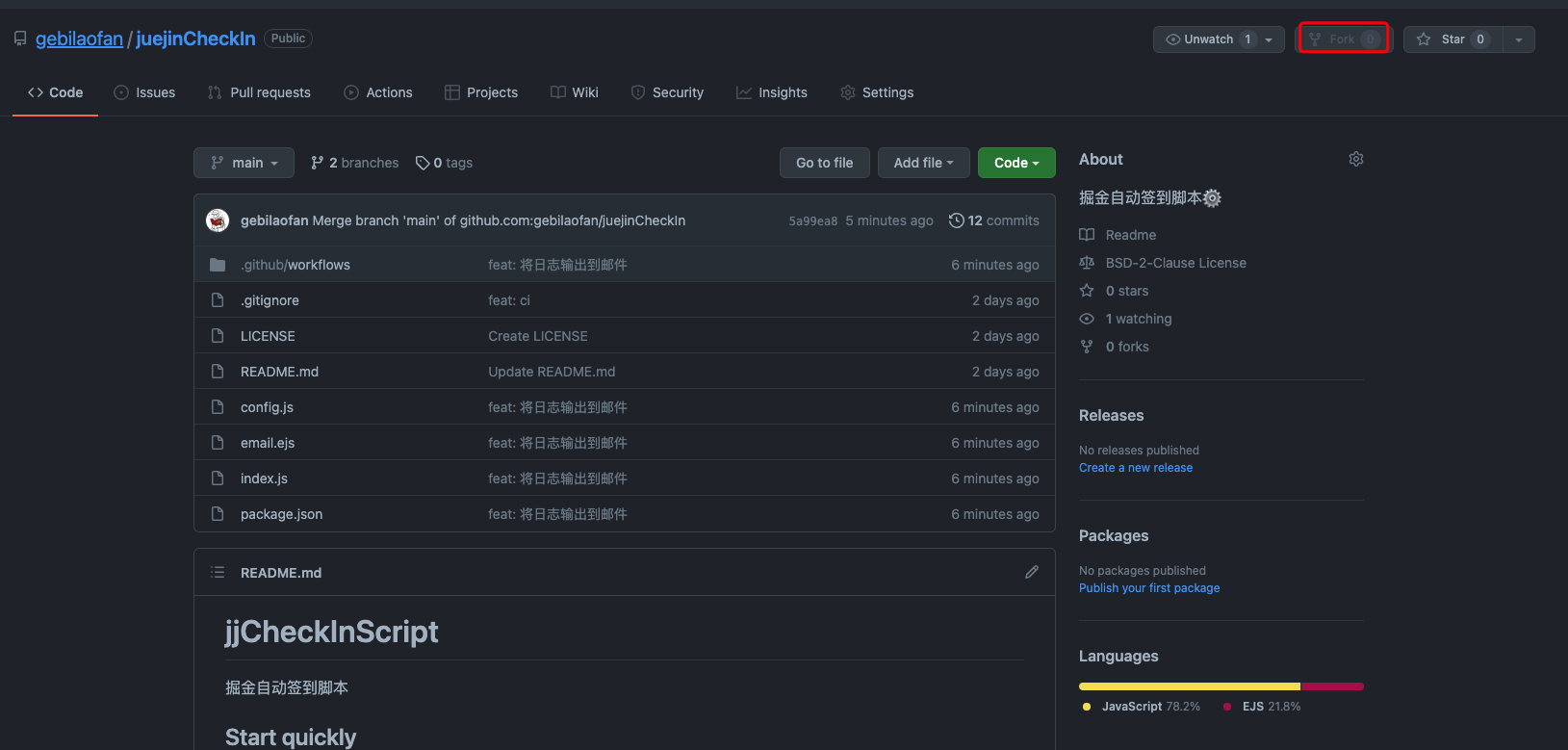Image resolution: width=1568 pixels, height=750 pixels.
Task: Open the main branch selector dropdown
Action: pos(244,163)
